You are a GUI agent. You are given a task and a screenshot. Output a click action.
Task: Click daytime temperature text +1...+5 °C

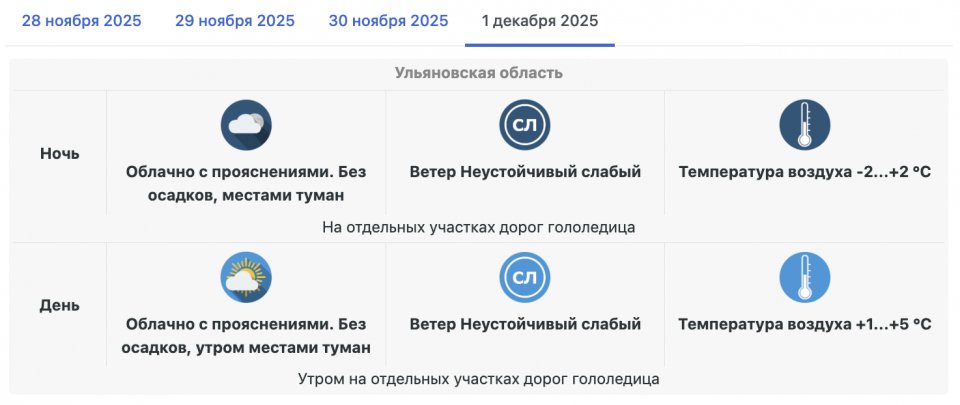pos(804,325)
